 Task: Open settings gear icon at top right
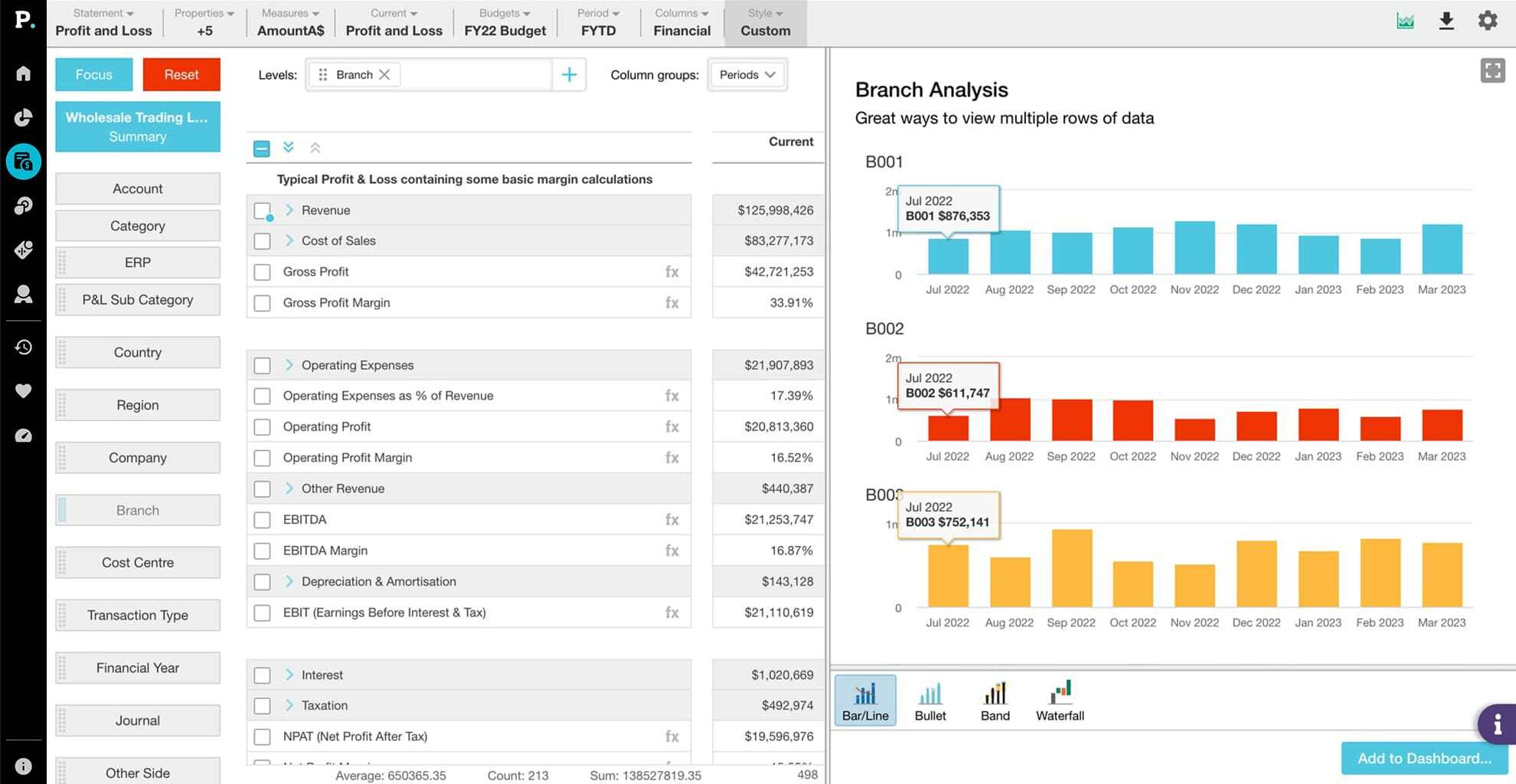click(1487, 21)
